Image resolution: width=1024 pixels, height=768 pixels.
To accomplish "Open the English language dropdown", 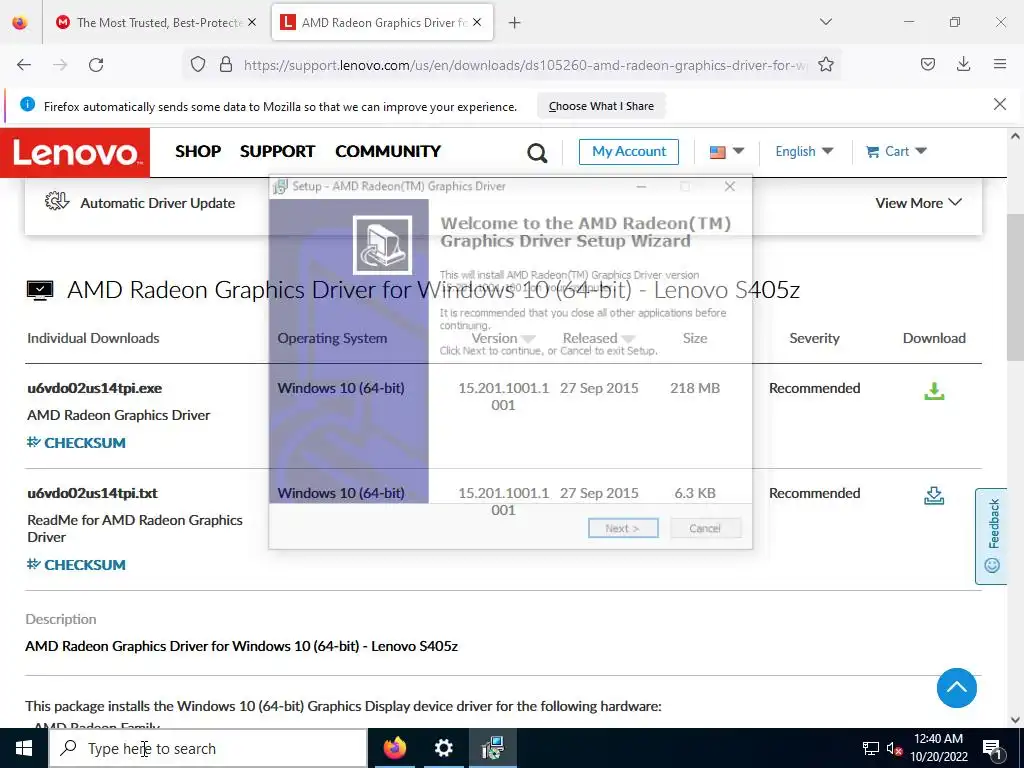I will pyautogui.click(x=804, y=152).
